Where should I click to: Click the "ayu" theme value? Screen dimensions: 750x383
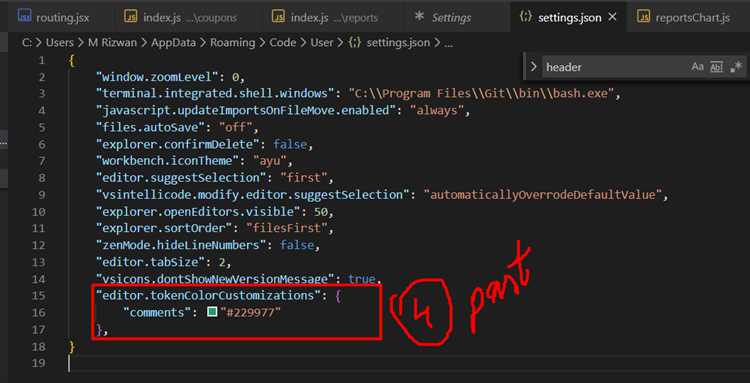pos(269,161)
